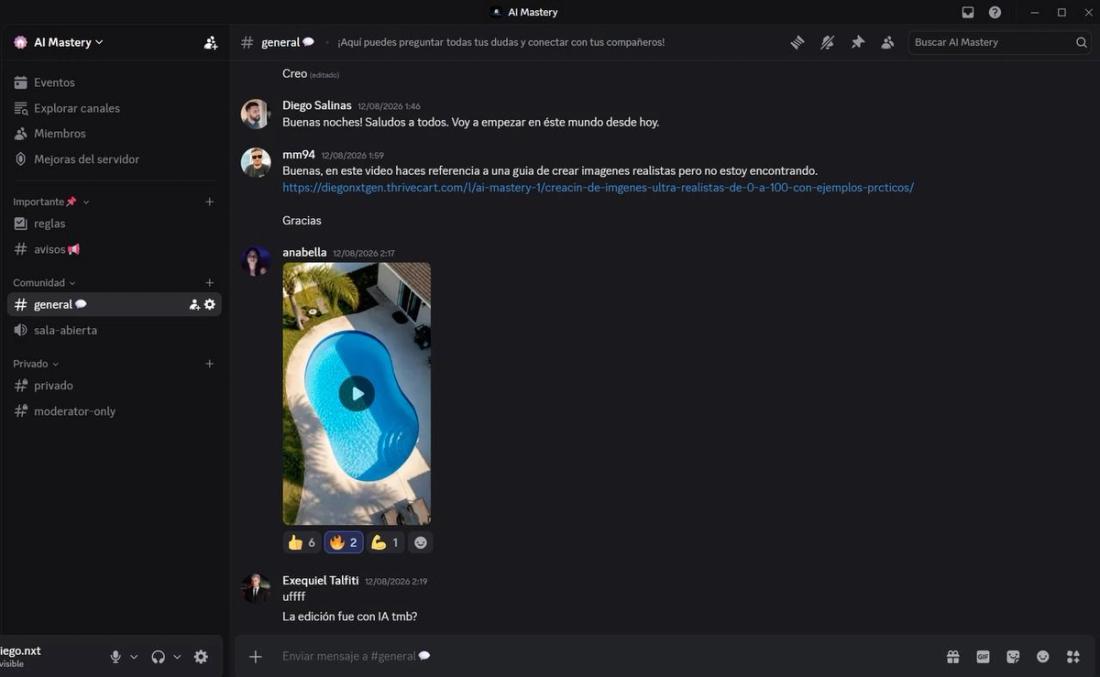Open the headphones output options arrow
This screenshot has height=677, width=1100.
[x=177, y=657]
